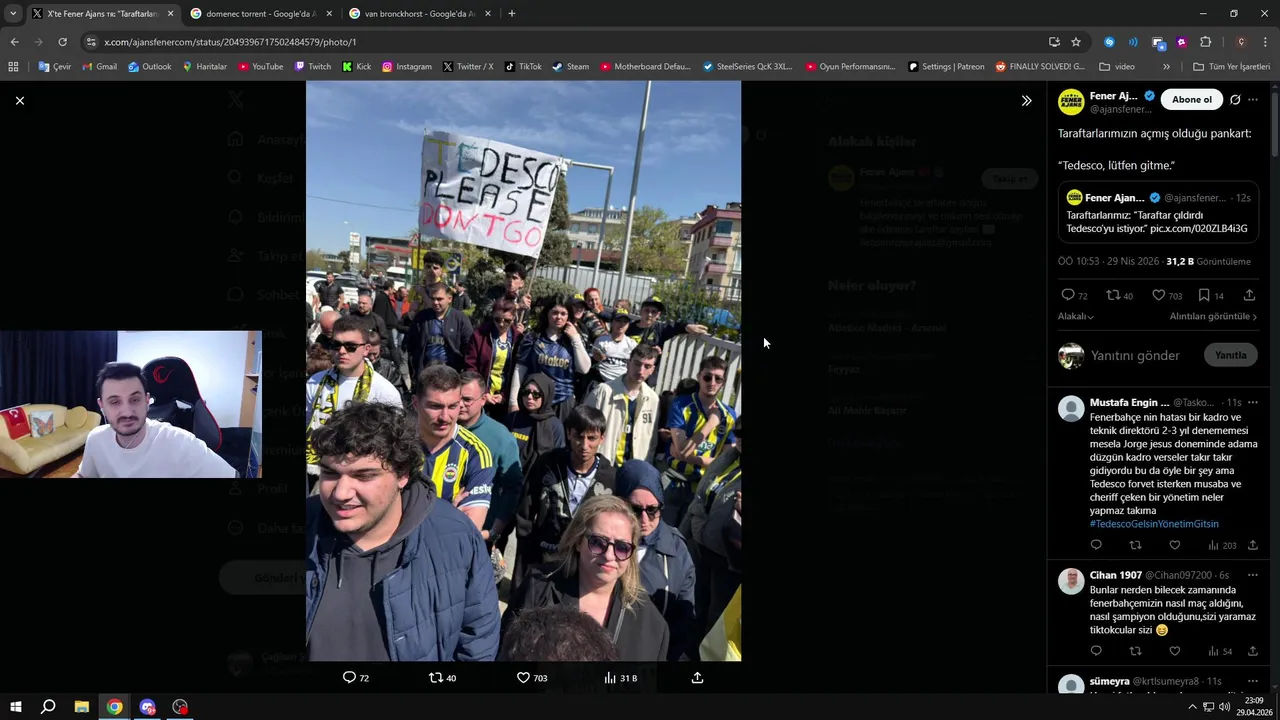Open the main tweet's more options menu
1280x720 pixels.
pyautogui.click(x=1253, y=100)
